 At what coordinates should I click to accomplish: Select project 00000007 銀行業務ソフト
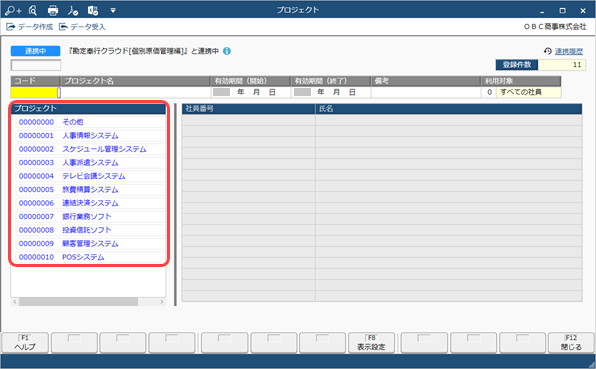[90, 217]
